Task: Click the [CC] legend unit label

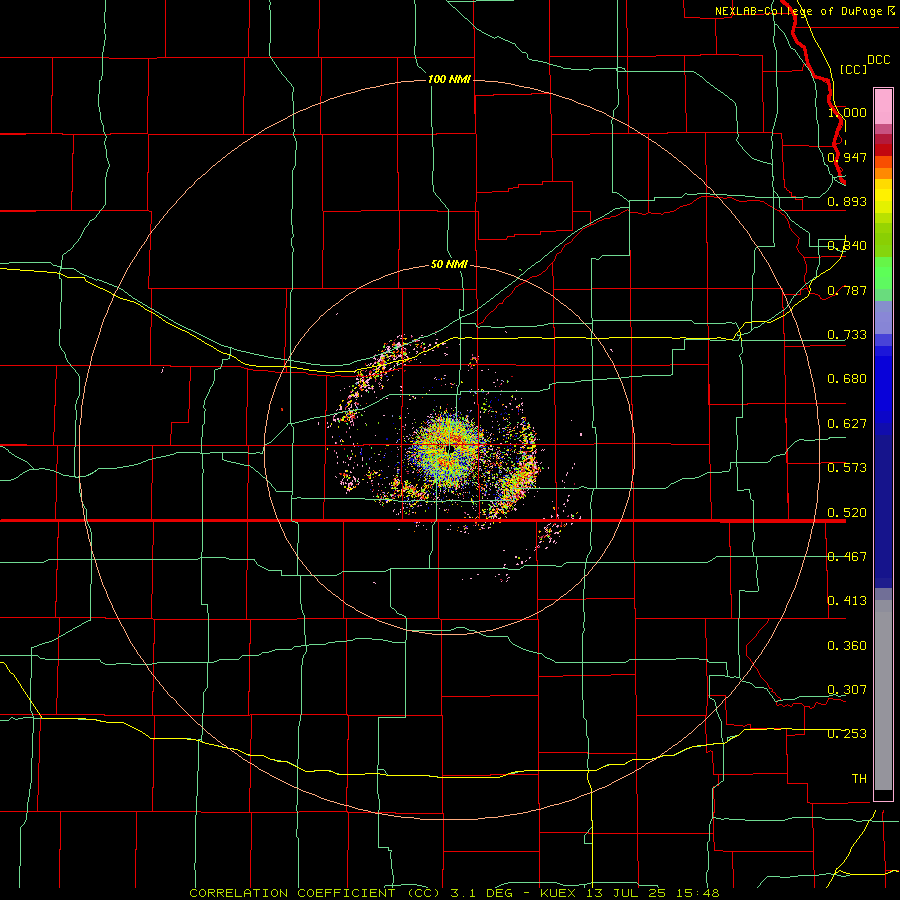Action: 853,69
